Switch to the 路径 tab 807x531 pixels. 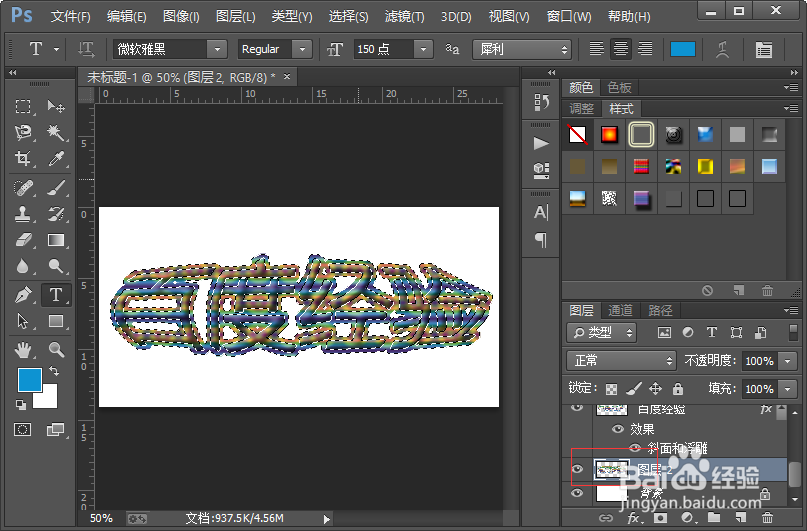660,310
